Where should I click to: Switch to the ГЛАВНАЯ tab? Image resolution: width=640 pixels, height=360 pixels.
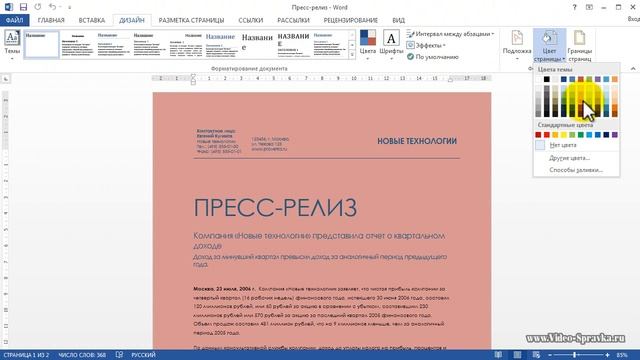click(51, 20)
